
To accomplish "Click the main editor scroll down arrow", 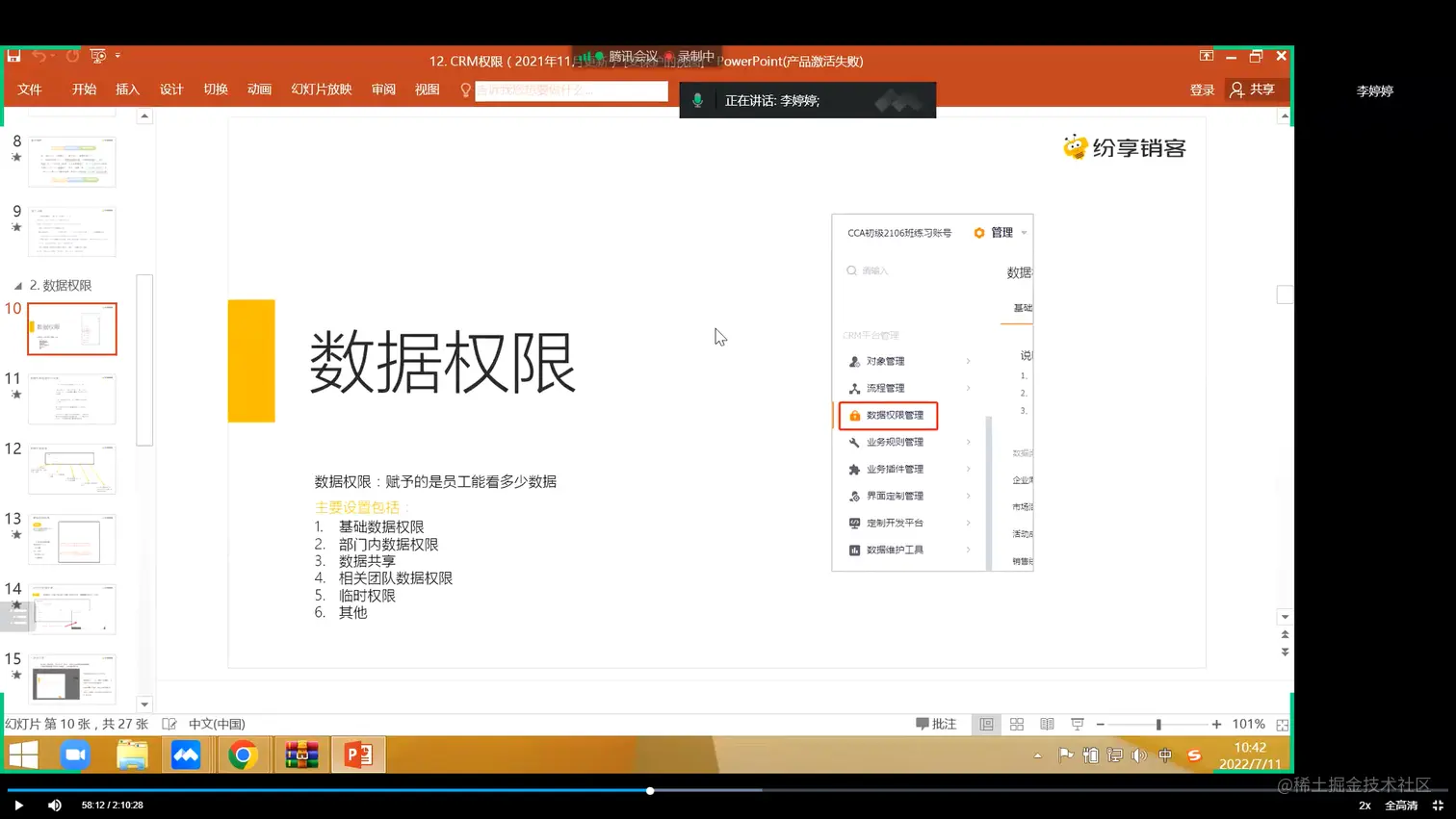I will [1285, 617].
